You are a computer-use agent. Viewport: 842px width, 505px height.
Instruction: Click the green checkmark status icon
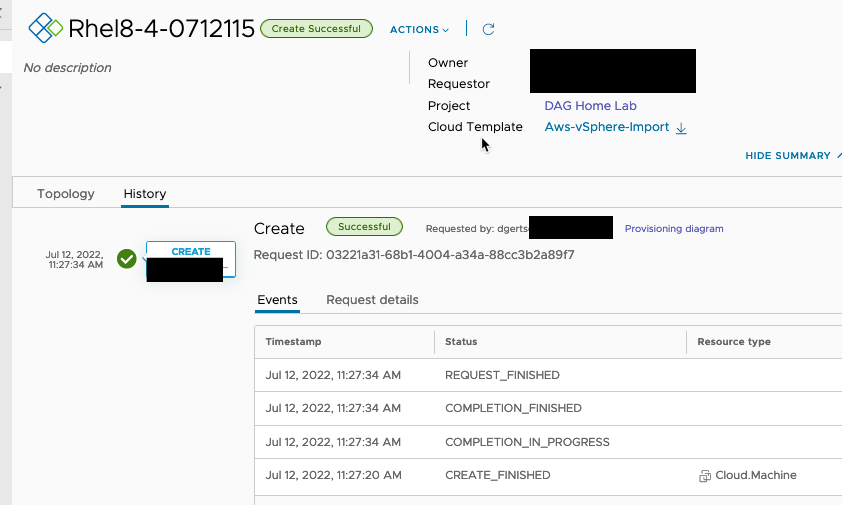click(127, 259)
